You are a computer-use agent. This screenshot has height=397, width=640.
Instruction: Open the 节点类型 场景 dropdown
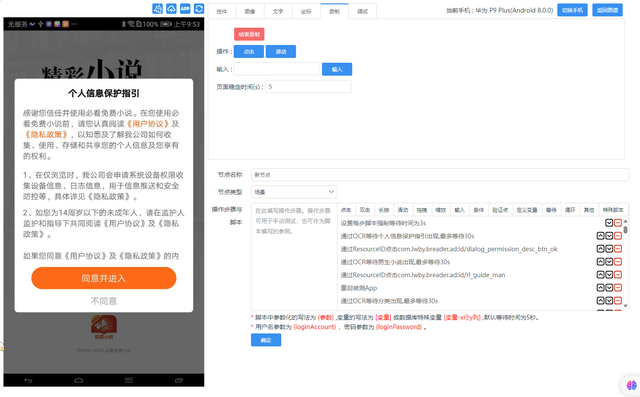pos(294,192)
